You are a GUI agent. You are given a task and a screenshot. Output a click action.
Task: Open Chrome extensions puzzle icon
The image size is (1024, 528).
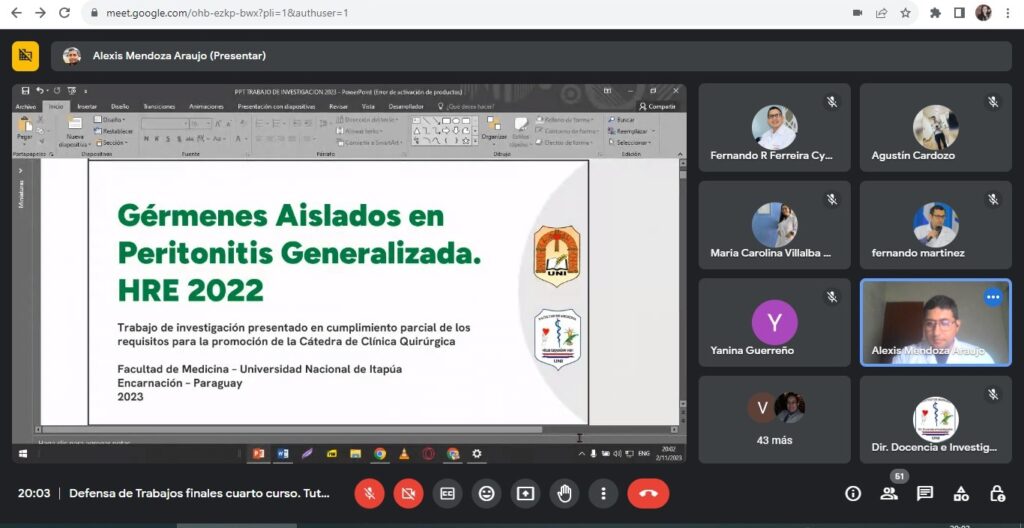[x=935, y=13]
